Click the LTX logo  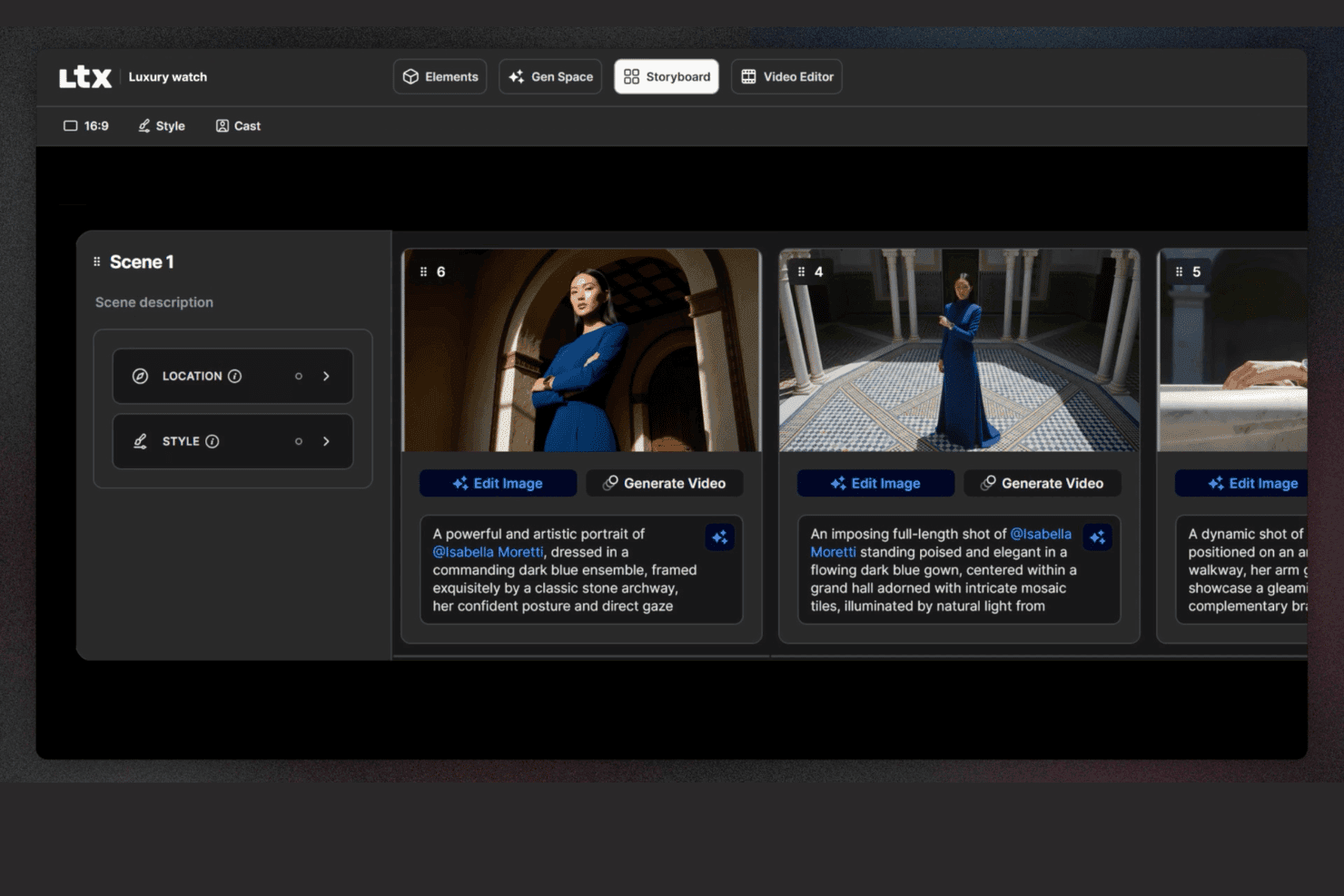pos(85,77)
